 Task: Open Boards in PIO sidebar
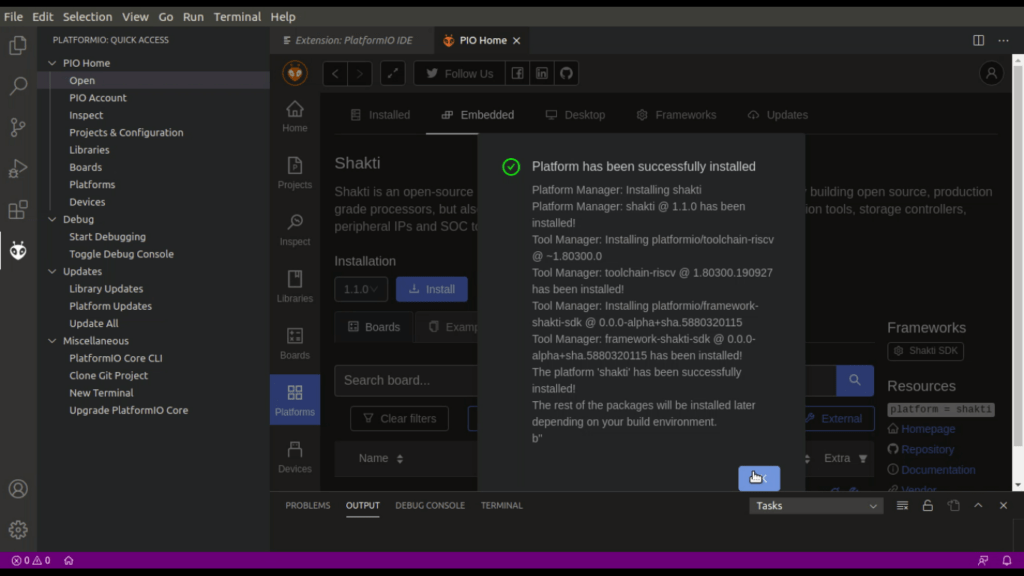[x=295, y=344]
